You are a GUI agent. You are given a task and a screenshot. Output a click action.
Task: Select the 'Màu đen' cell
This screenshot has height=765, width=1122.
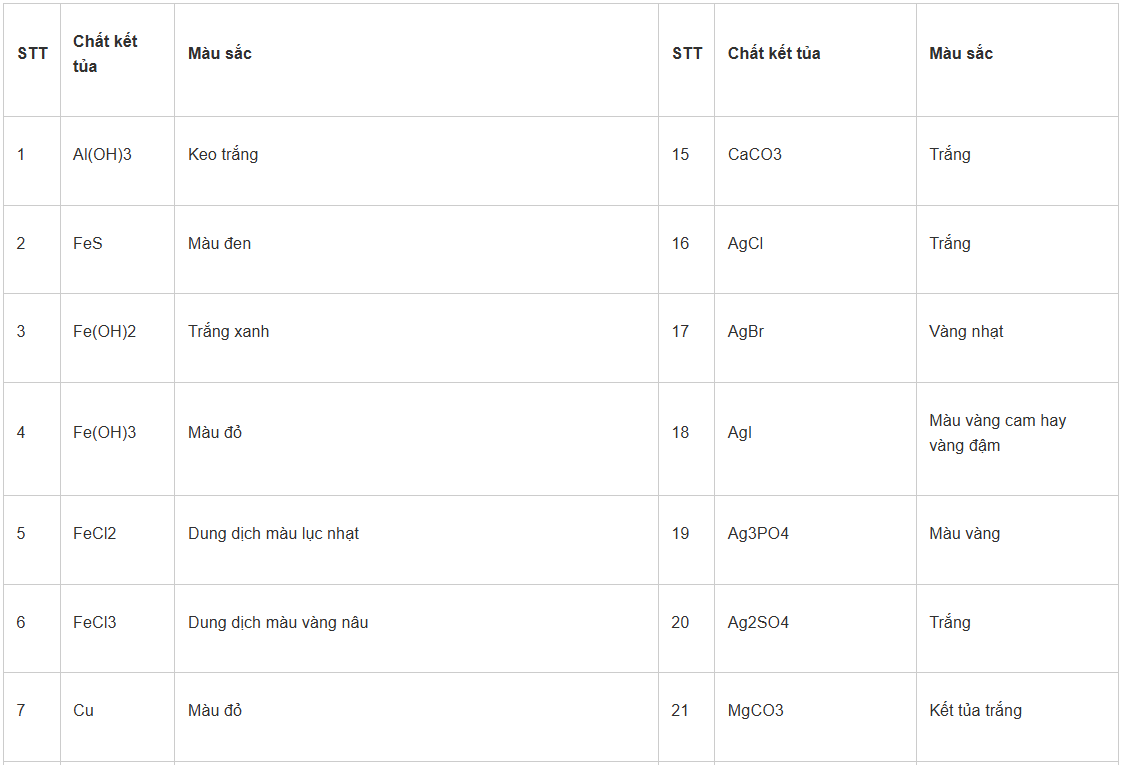(x=220, y=244)
